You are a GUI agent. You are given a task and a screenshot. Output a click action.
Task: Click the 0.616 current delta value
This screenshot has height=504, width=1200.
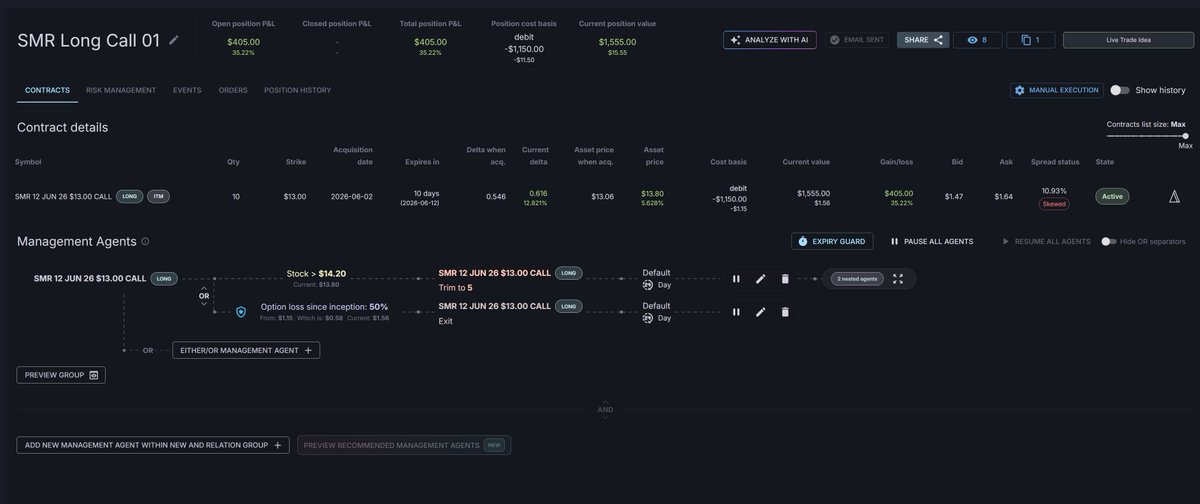click(538, 193)
